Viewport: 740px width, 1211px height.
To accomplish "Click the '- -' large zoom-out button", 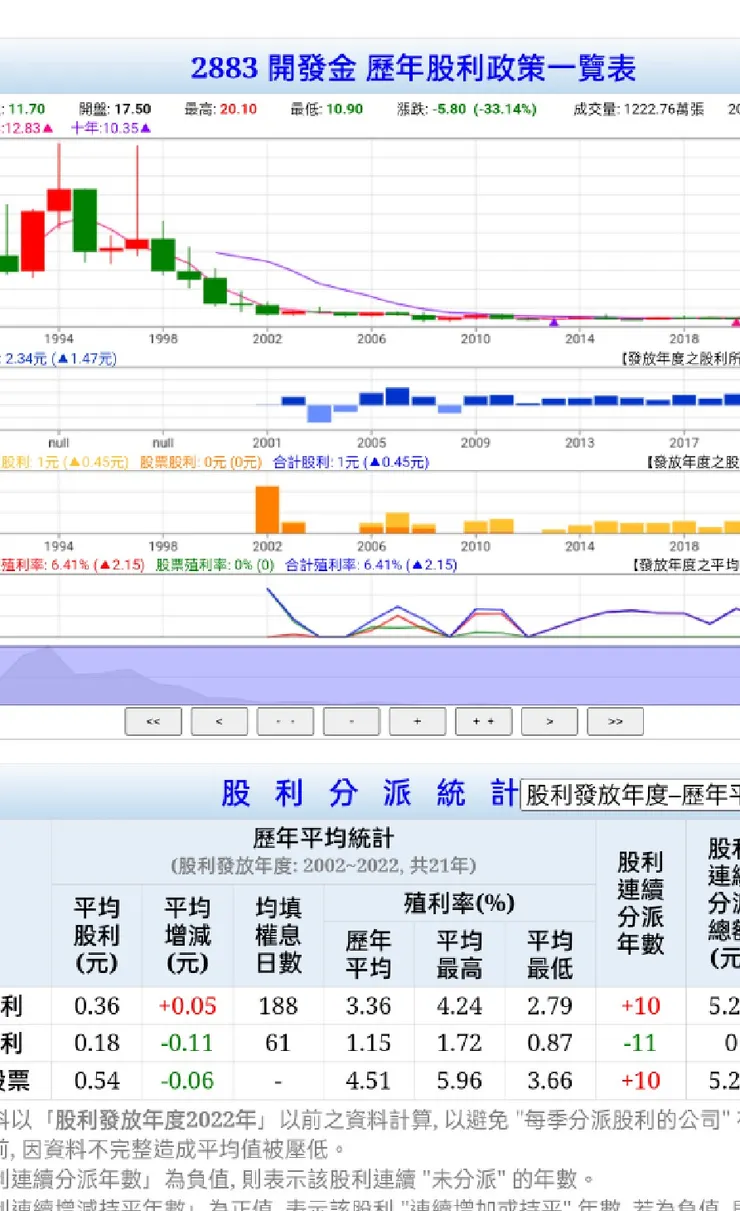I will click(285, 721).
